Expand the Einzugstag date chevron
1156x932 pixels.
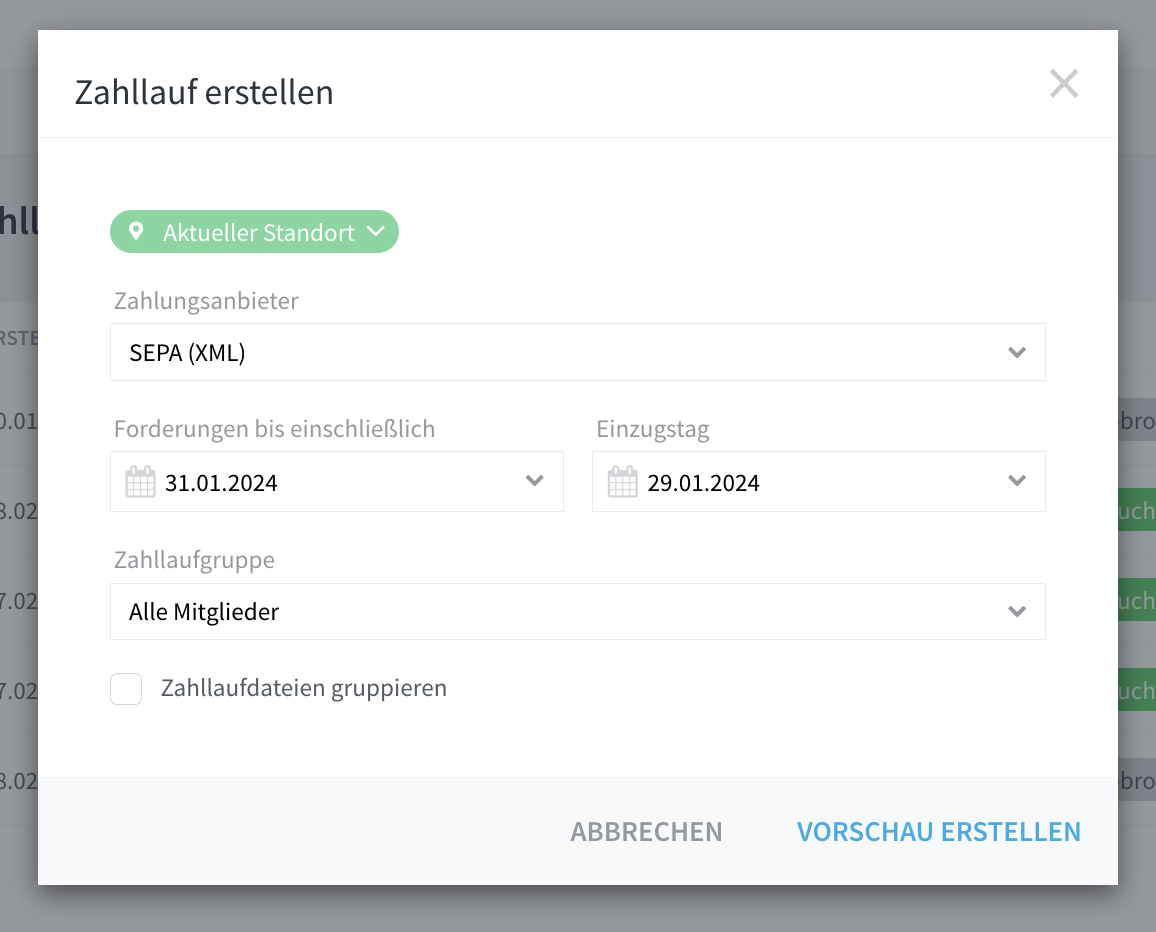point(1017,481)
